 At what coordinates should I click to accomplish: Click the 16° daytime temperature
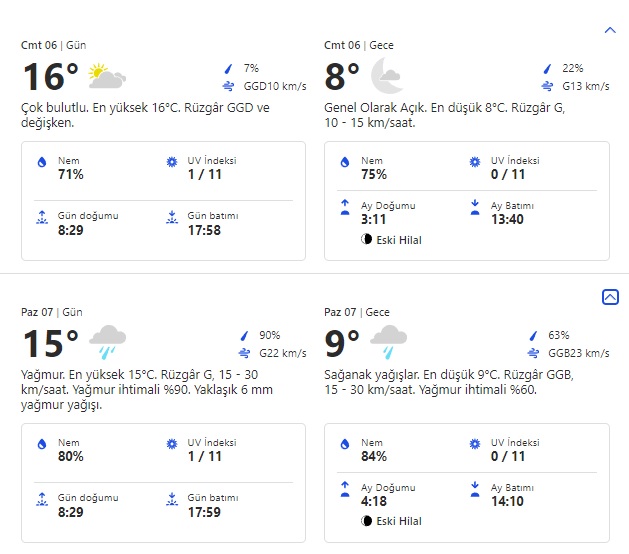click(x=50, y=77)
